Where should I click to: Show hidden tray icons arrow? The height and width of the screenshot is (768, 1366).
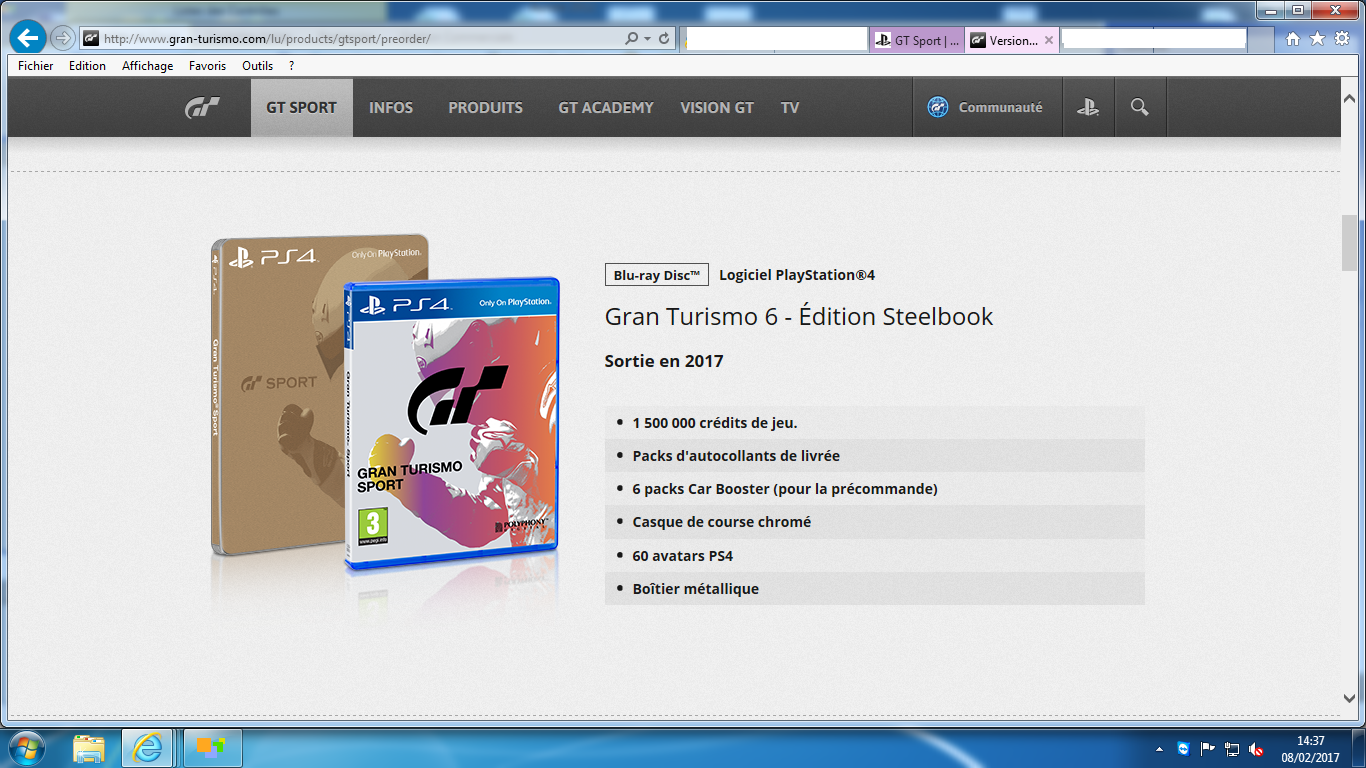1159,749
